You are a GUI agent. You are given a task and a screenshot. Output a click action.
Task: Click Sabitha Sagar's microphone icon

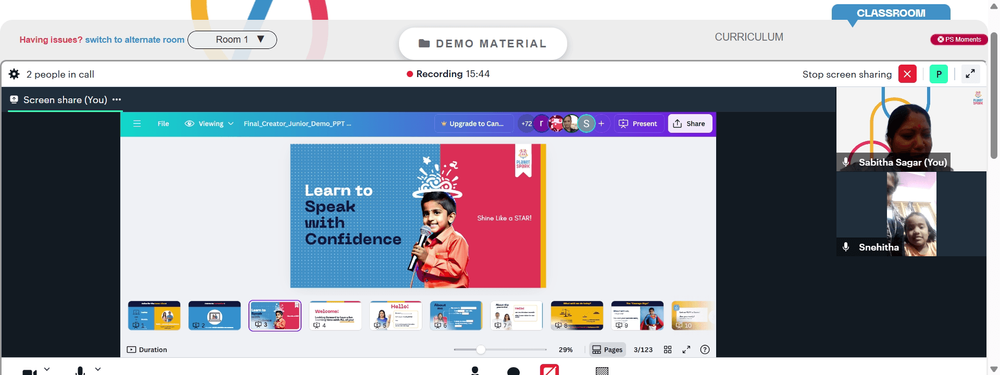click(846, 162)
